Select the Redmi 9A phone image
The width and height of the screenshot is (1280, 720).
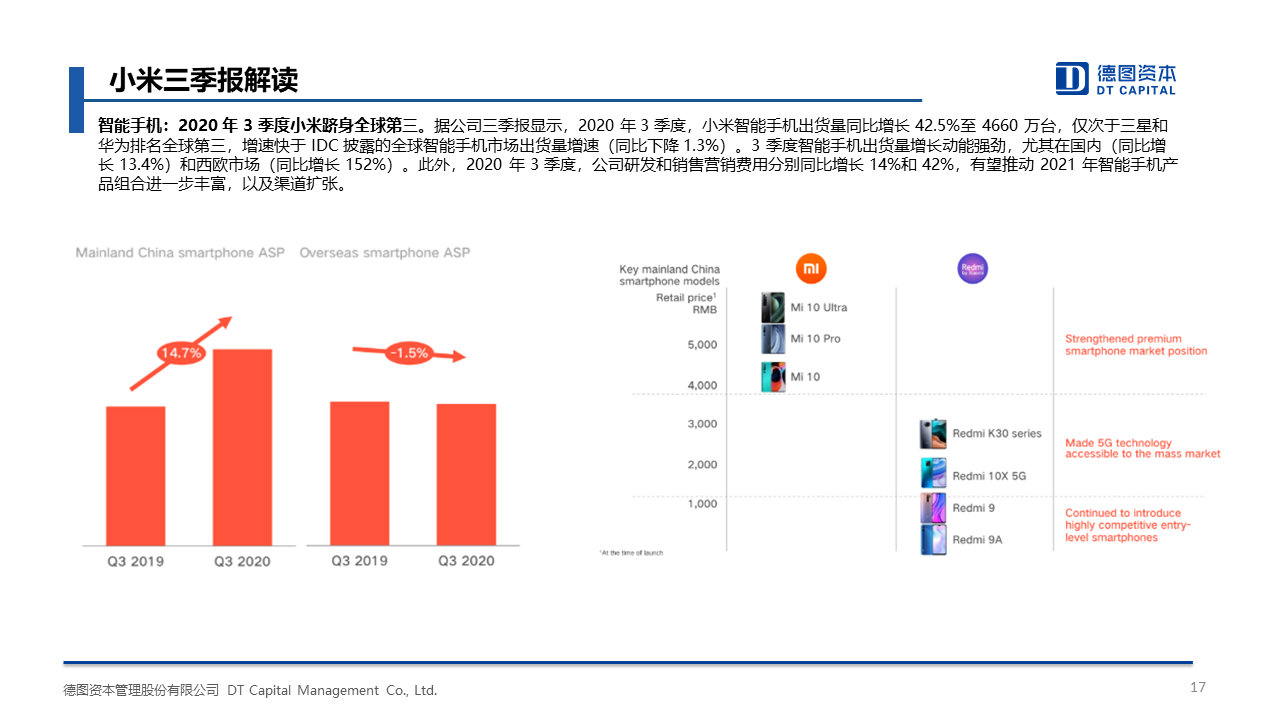pos(933,539)
